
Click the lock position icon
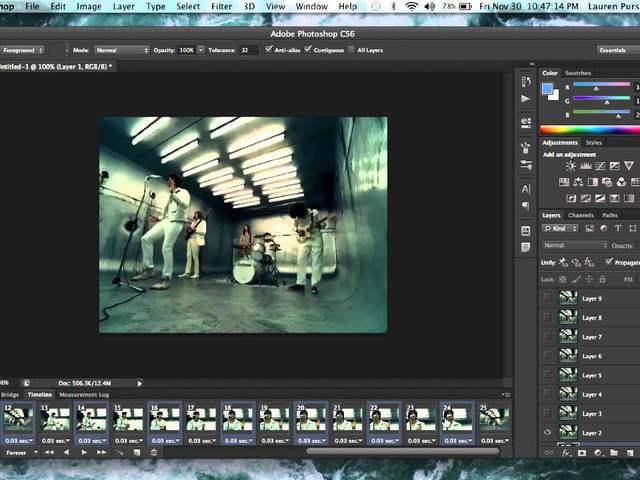click(x=589, y=280)
